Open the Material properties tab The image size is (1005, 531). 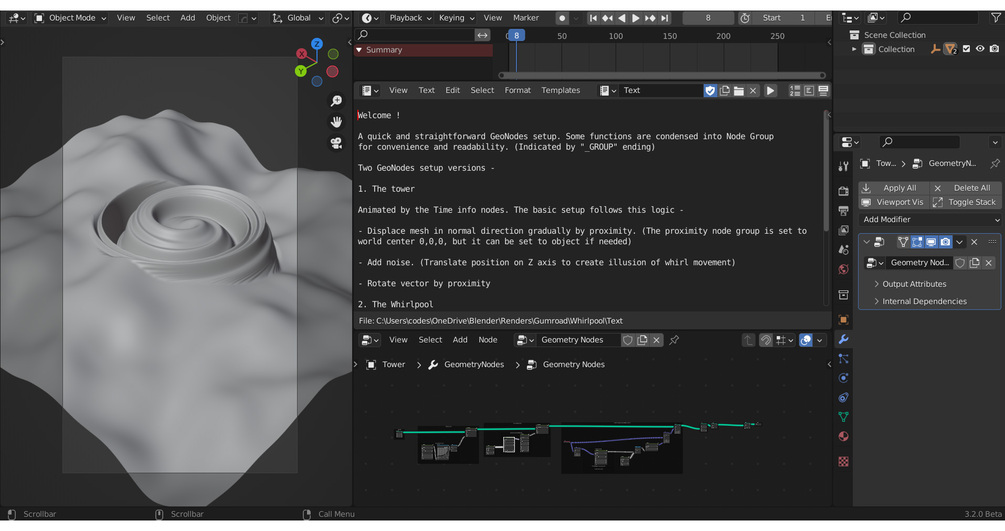(843, 436)
